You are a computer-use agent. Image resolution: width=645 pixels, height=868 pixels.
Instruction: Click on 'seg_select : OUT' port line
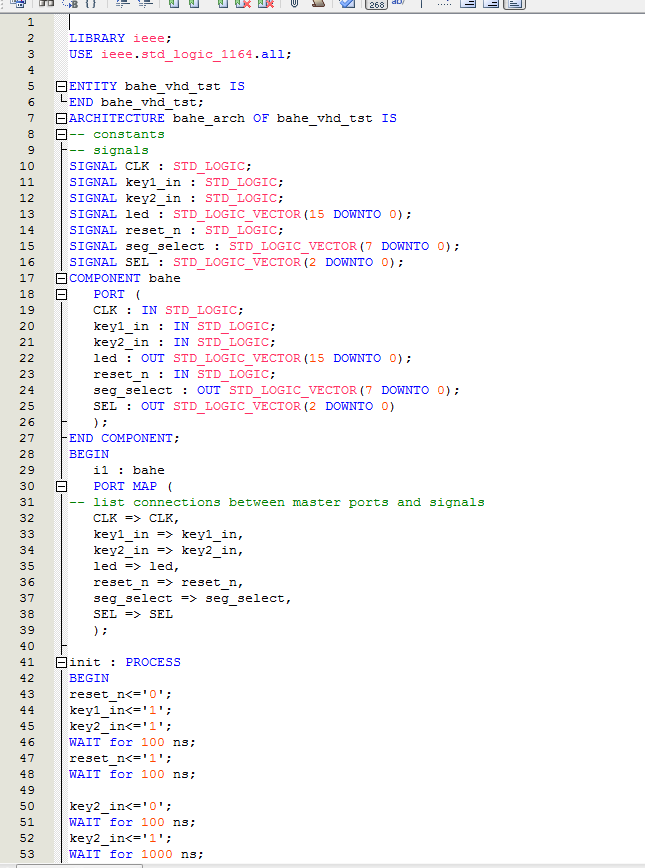276,391
